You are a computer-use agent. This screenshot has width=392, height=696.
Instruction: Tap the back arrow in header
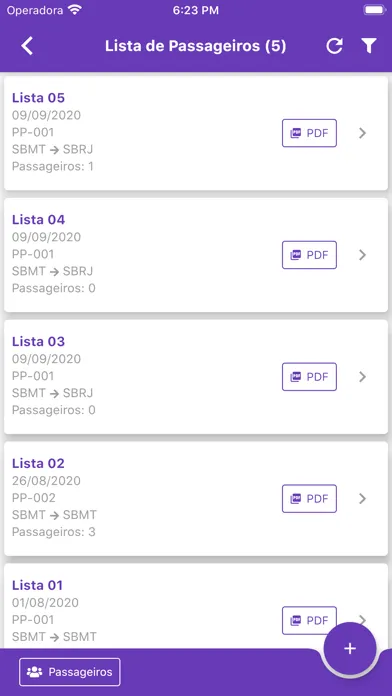pos(28,46)
